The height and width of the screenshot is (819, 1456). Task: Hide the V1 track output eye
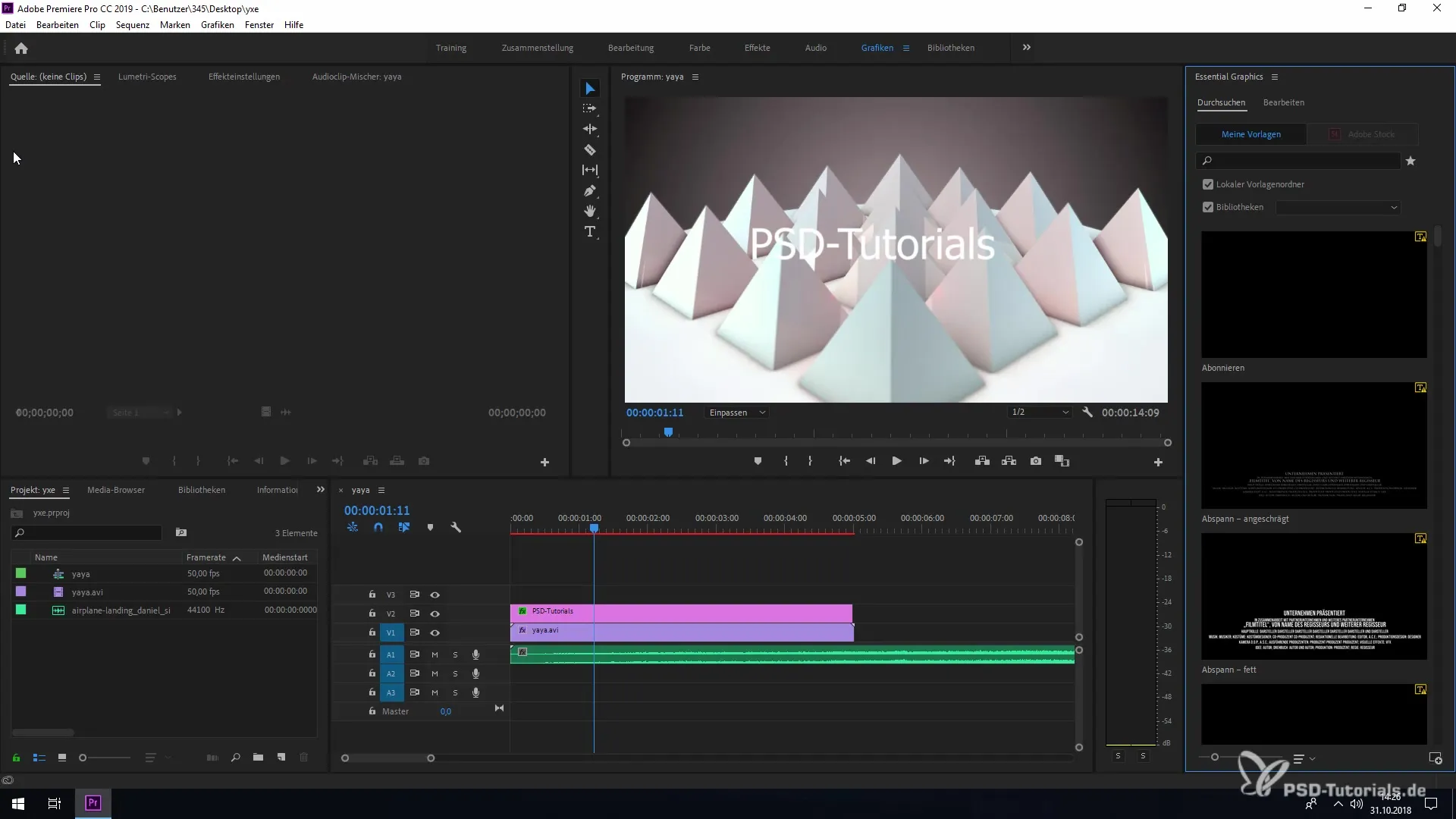click(435, 632)
